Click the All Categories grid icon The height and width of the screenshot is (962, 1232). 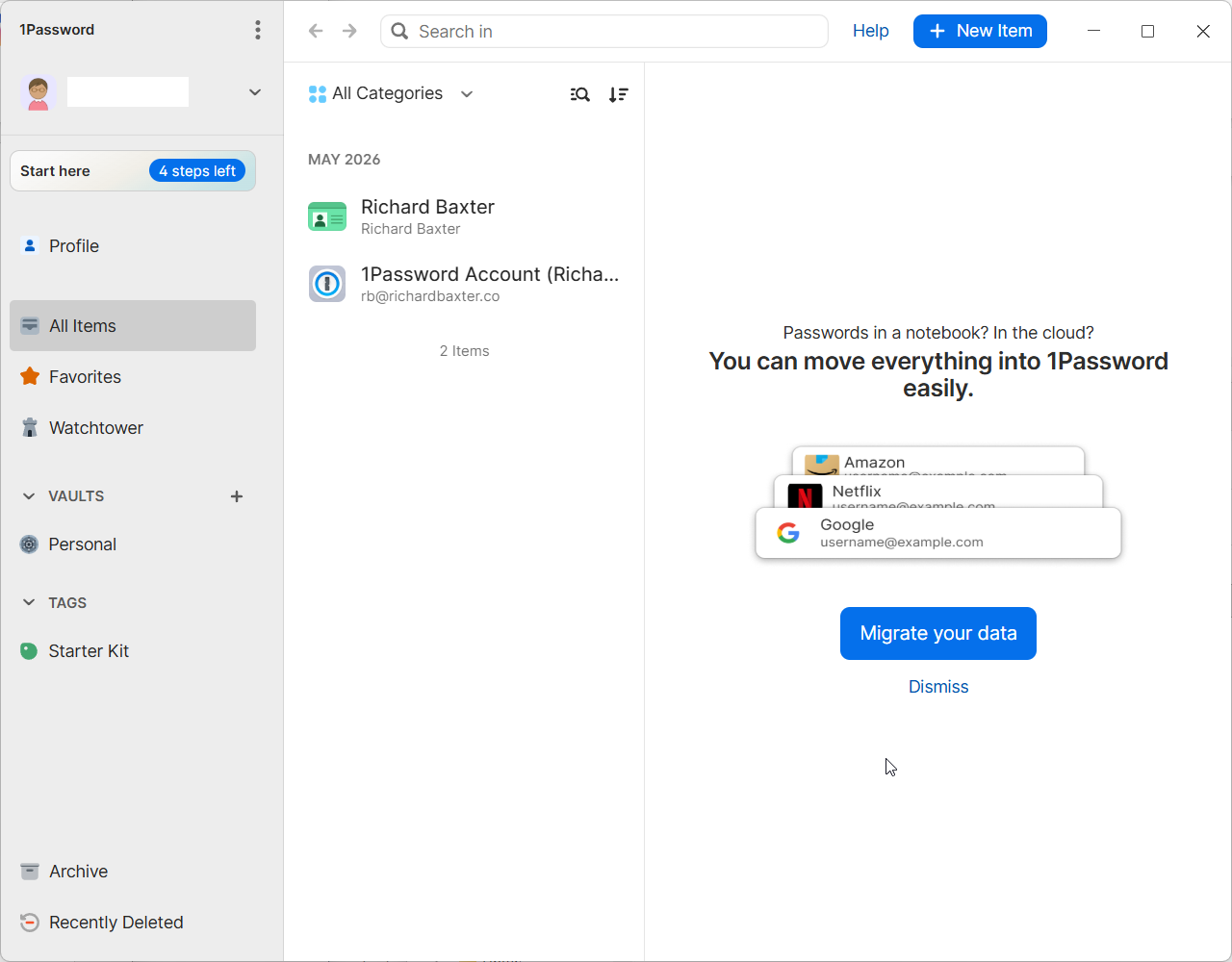318,94
